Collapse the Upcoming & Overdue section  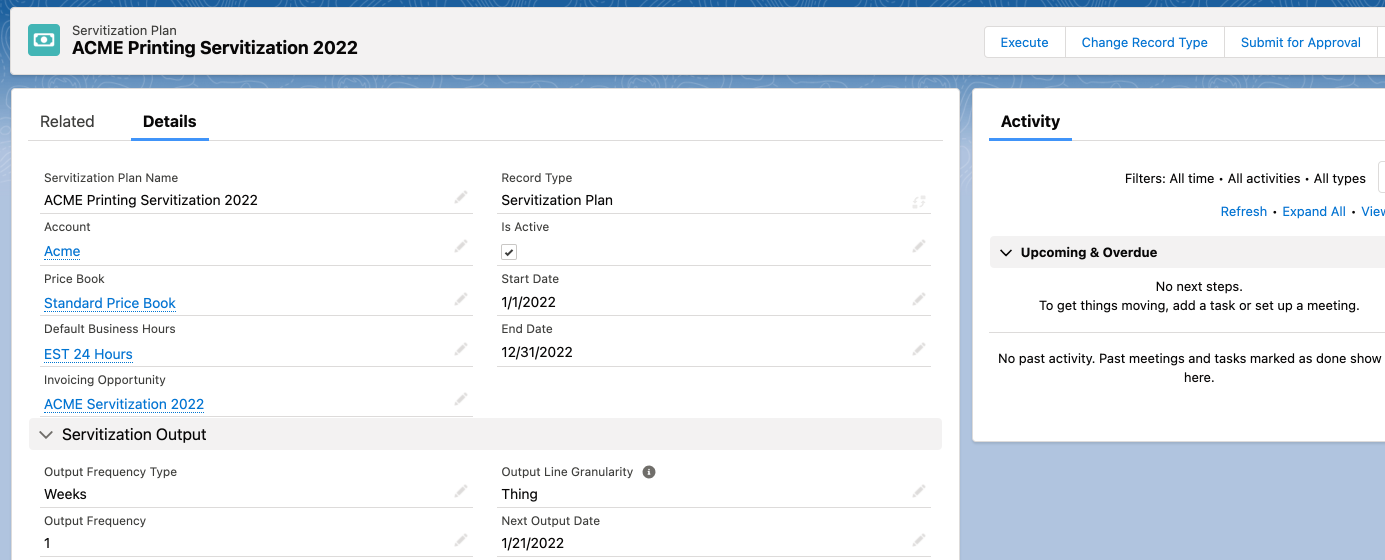click(x=1005, y=253)
